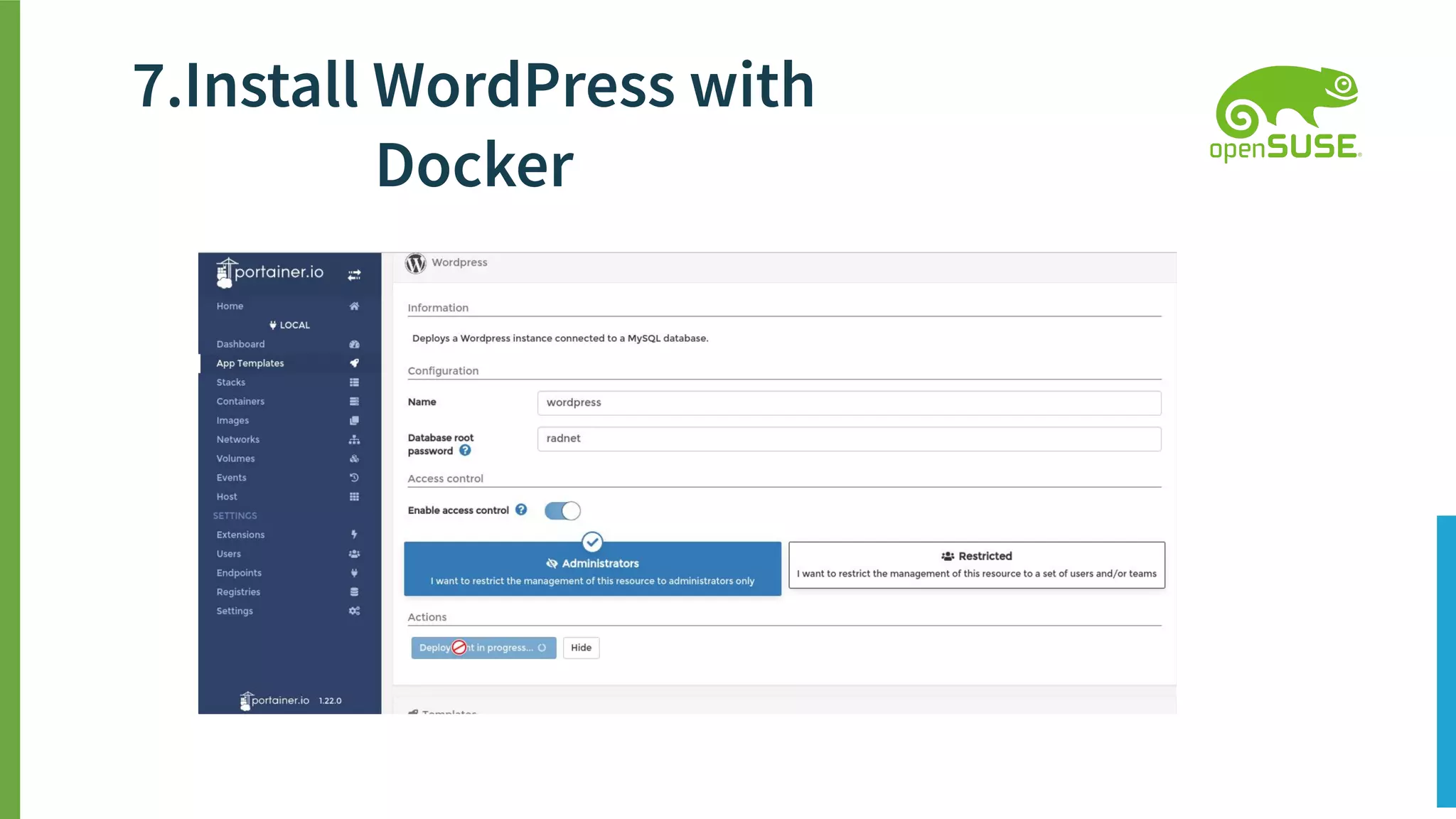Image resolution: width=1456 pixels, height=819 pixels.
Task: Click the Stacks list icon
Action: 354,382
